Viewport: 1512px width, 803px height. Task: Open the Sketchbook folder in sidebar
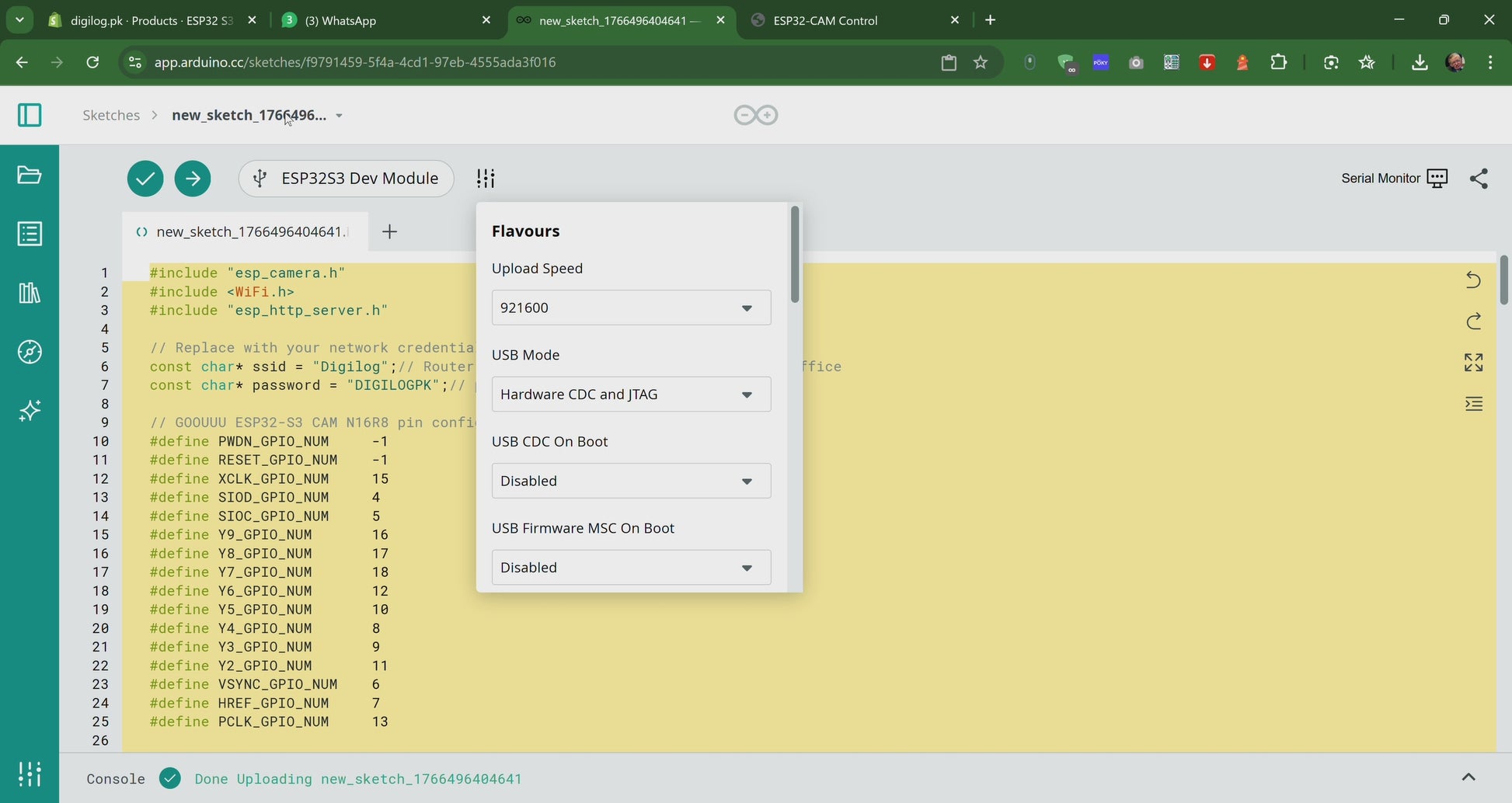click(x=30, y=175)
